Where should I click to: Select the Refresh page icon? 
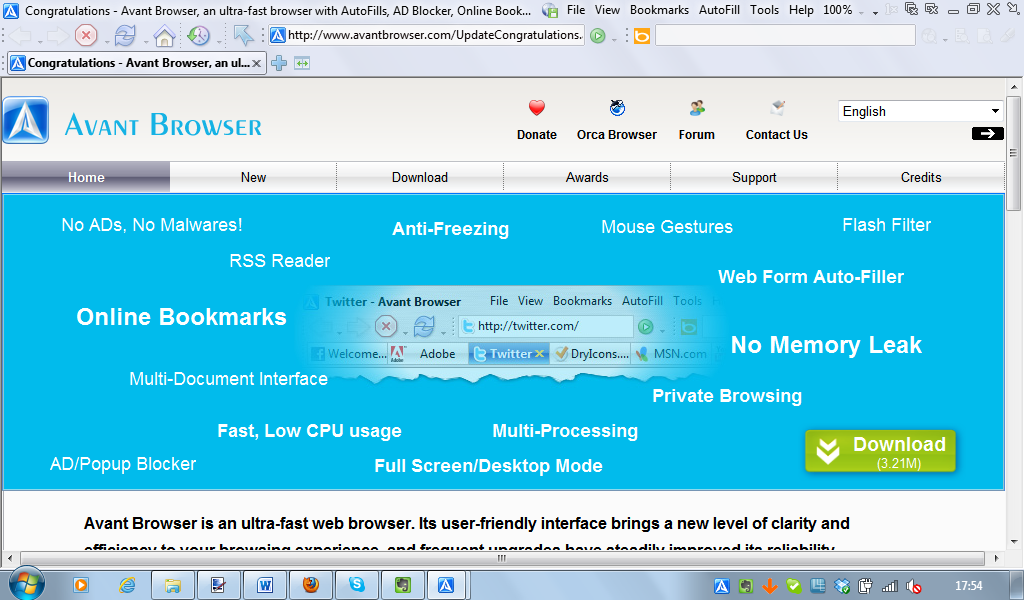125,35
